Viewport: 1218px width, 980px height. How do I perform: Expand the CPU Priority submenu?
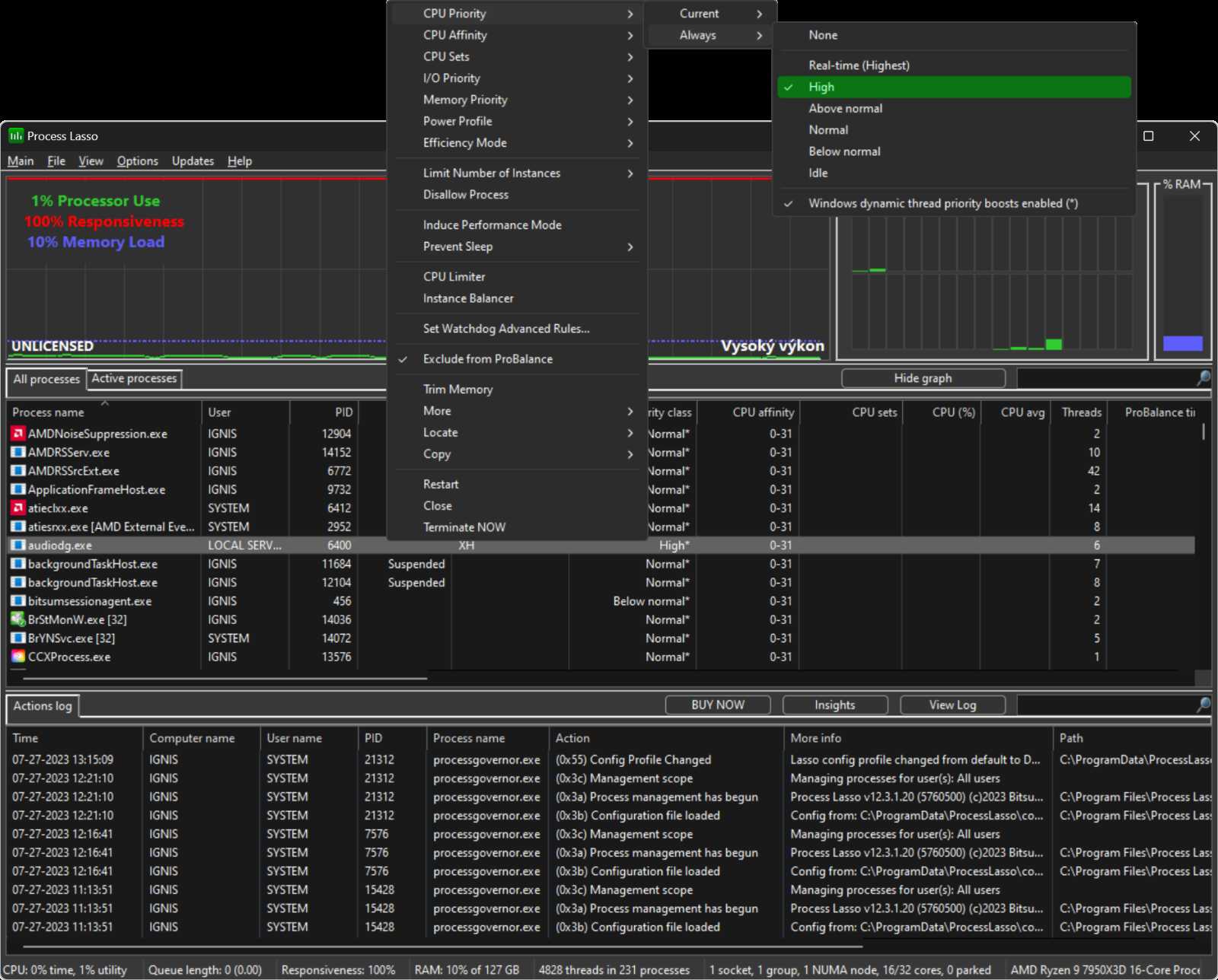pyautogui.click(x=518, y=14)
